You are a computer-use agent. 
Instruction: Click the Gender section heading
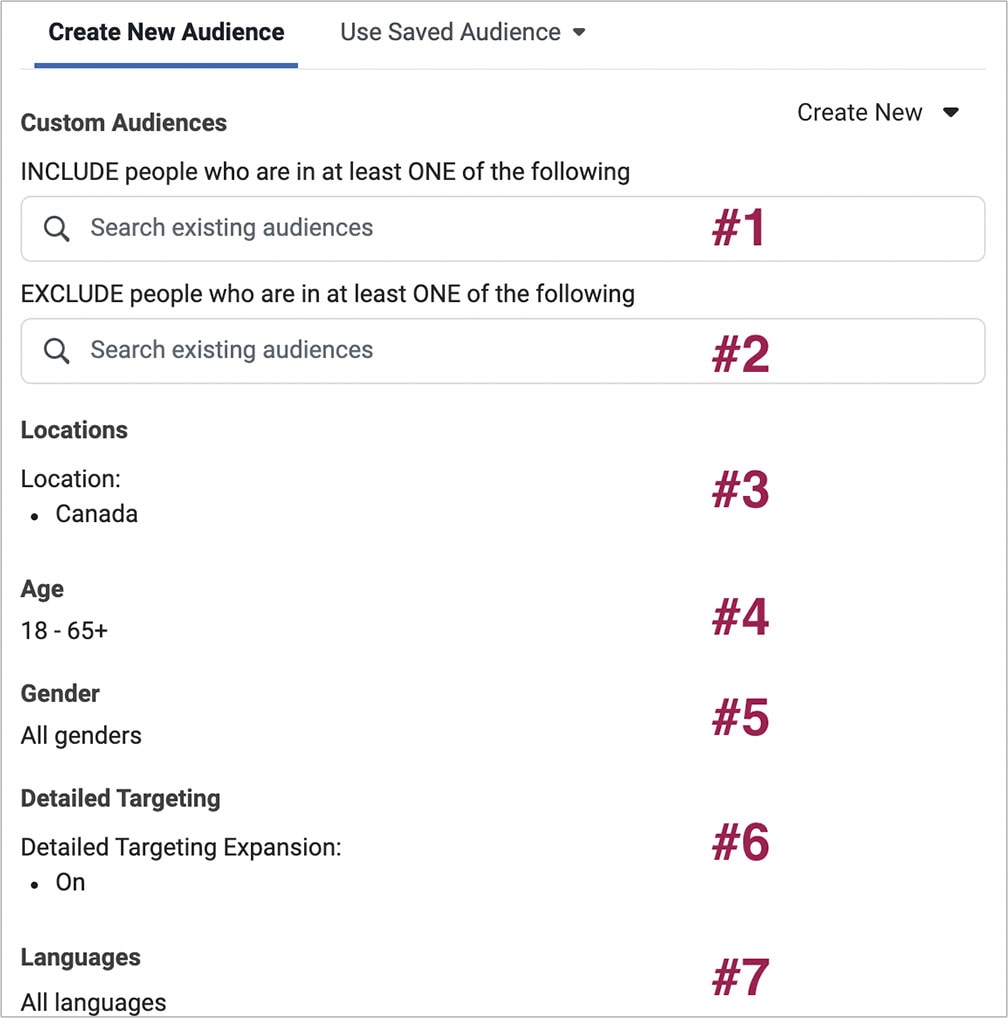point(60,693)
